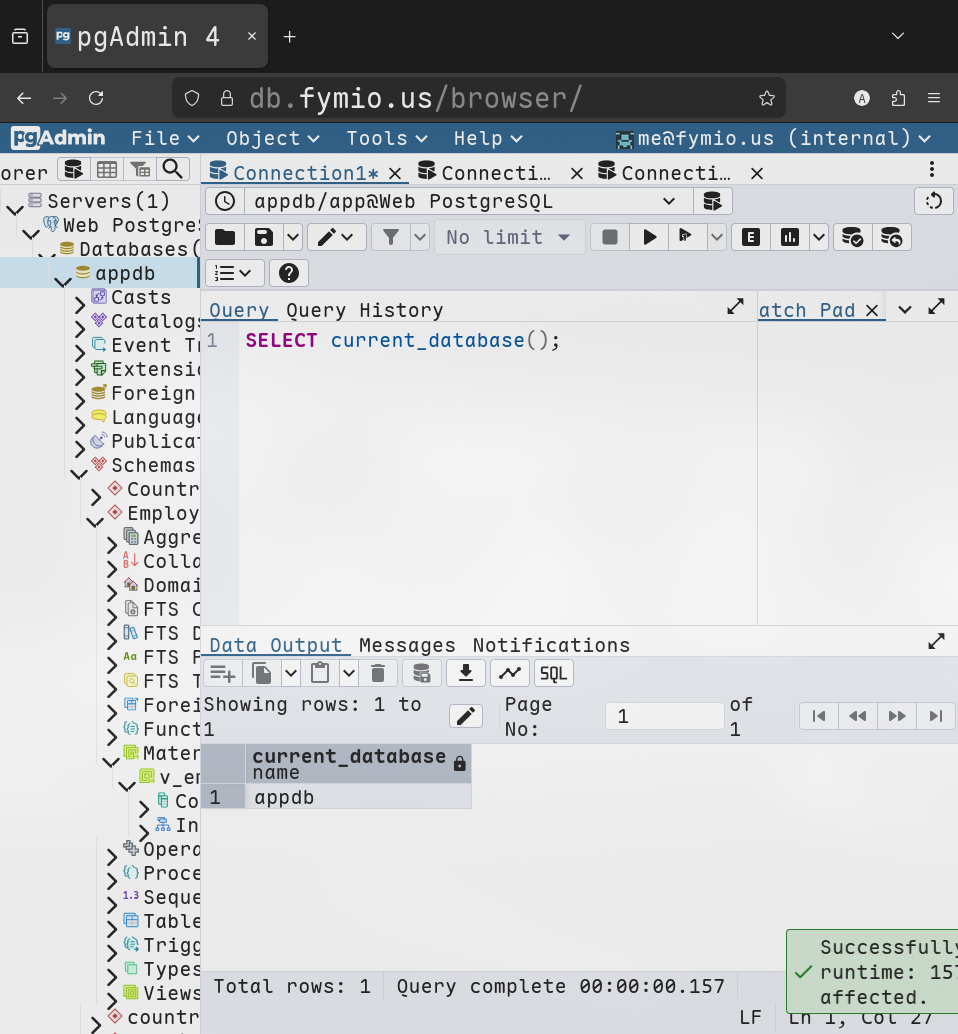Click the Commit database icon
Viewport: 958px width, 1034px height.
[851, 237]
